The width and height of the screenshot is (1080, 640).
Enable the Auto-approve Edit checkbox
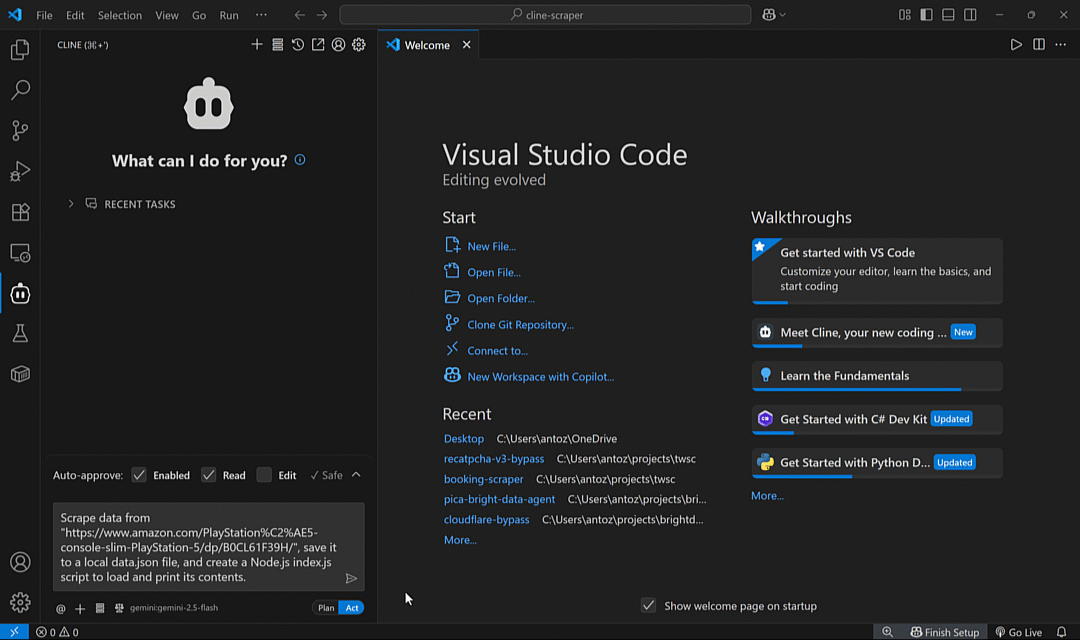click(264, 475)
